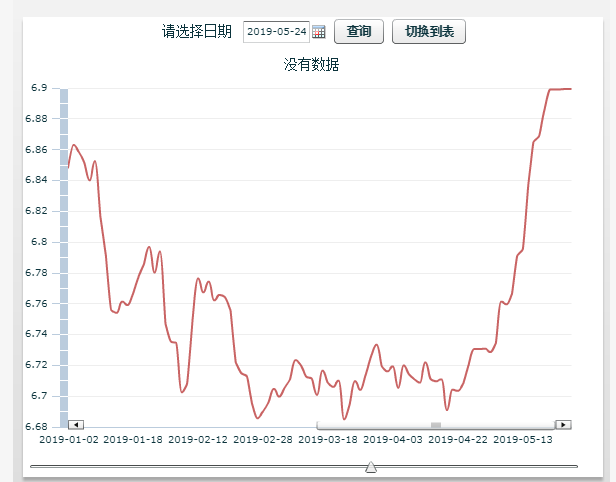Click the chart scrollbar's small gray thumb

pyautogui.click(x=436, y=425)
